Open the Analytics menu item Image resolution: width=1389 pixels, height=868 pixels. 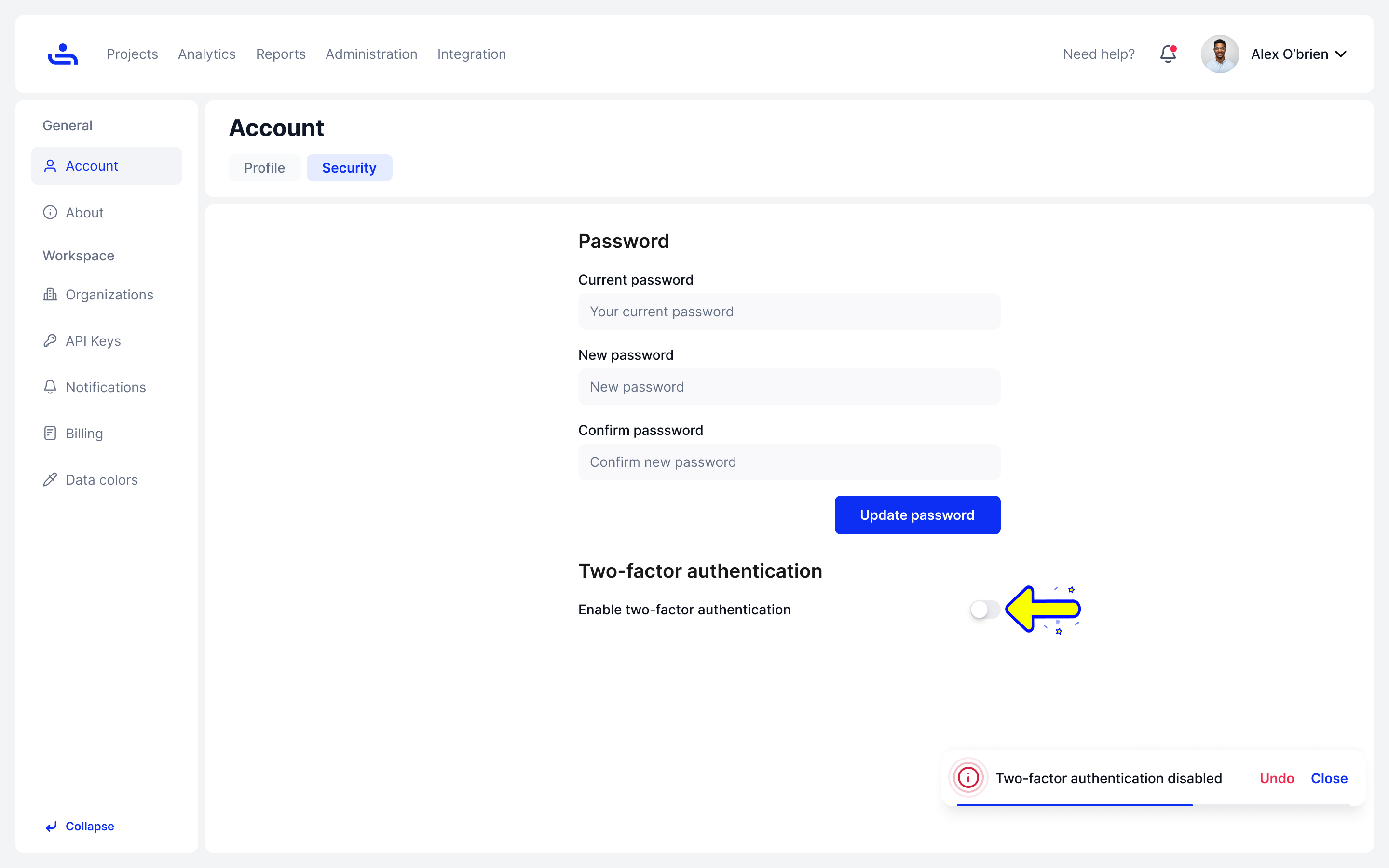pyautogui.click(x=206, y=54)
